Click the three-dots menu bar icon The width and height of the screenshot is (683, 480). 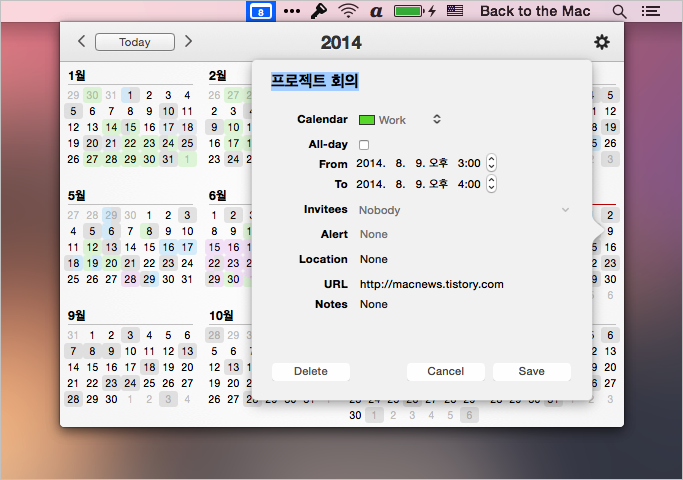(x=292, y=11)
